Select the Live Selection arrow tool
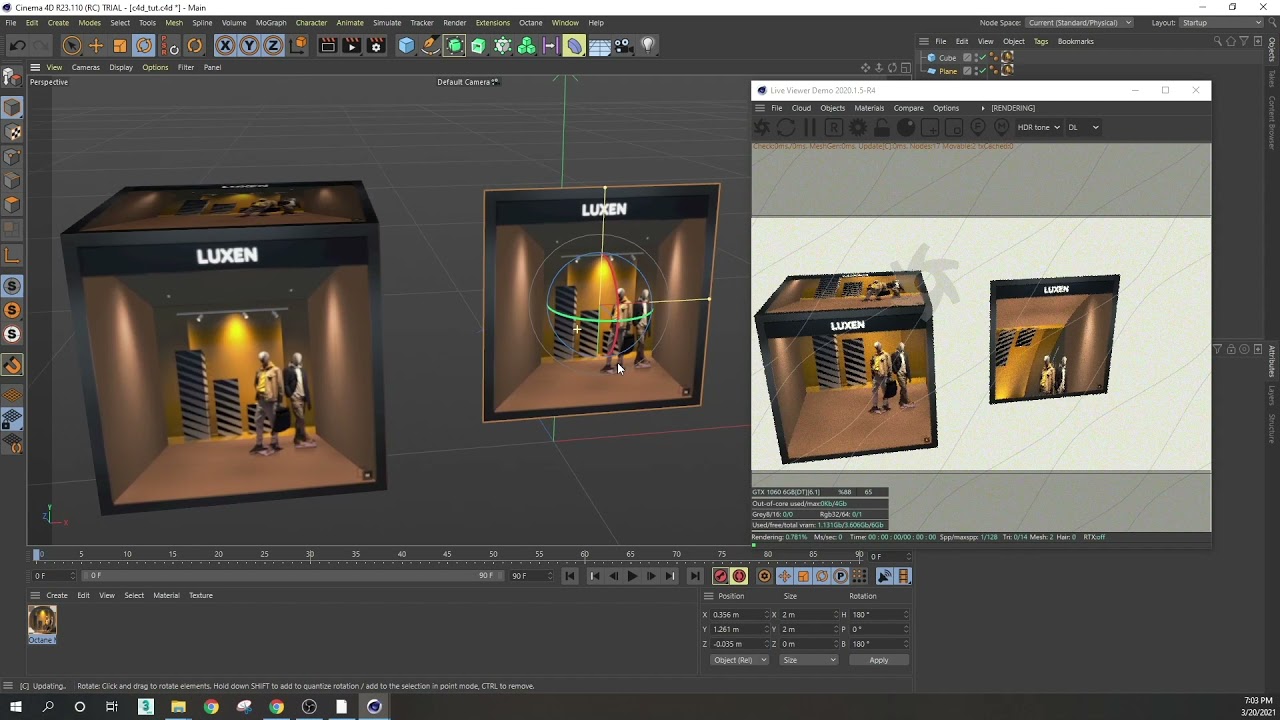This screenshot has width=1280, height=720. 71,45
